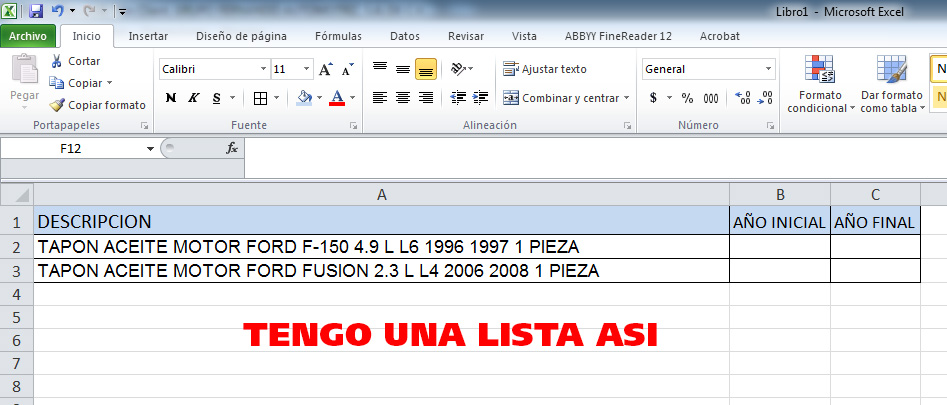Click Increase decimals icon
Image resolution: width=947 pixels, height=405 pixels.
pyautogui.click(x=743, y=98)
